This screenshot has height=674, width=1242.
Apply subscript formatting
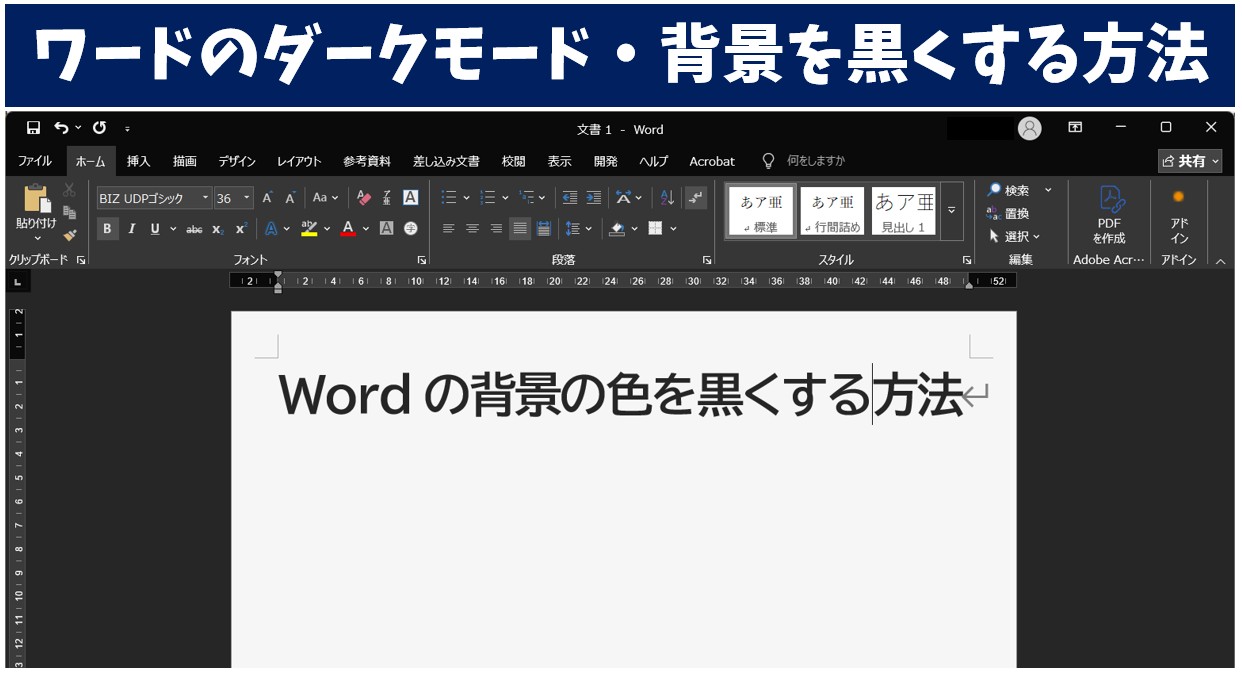(218, 229)
